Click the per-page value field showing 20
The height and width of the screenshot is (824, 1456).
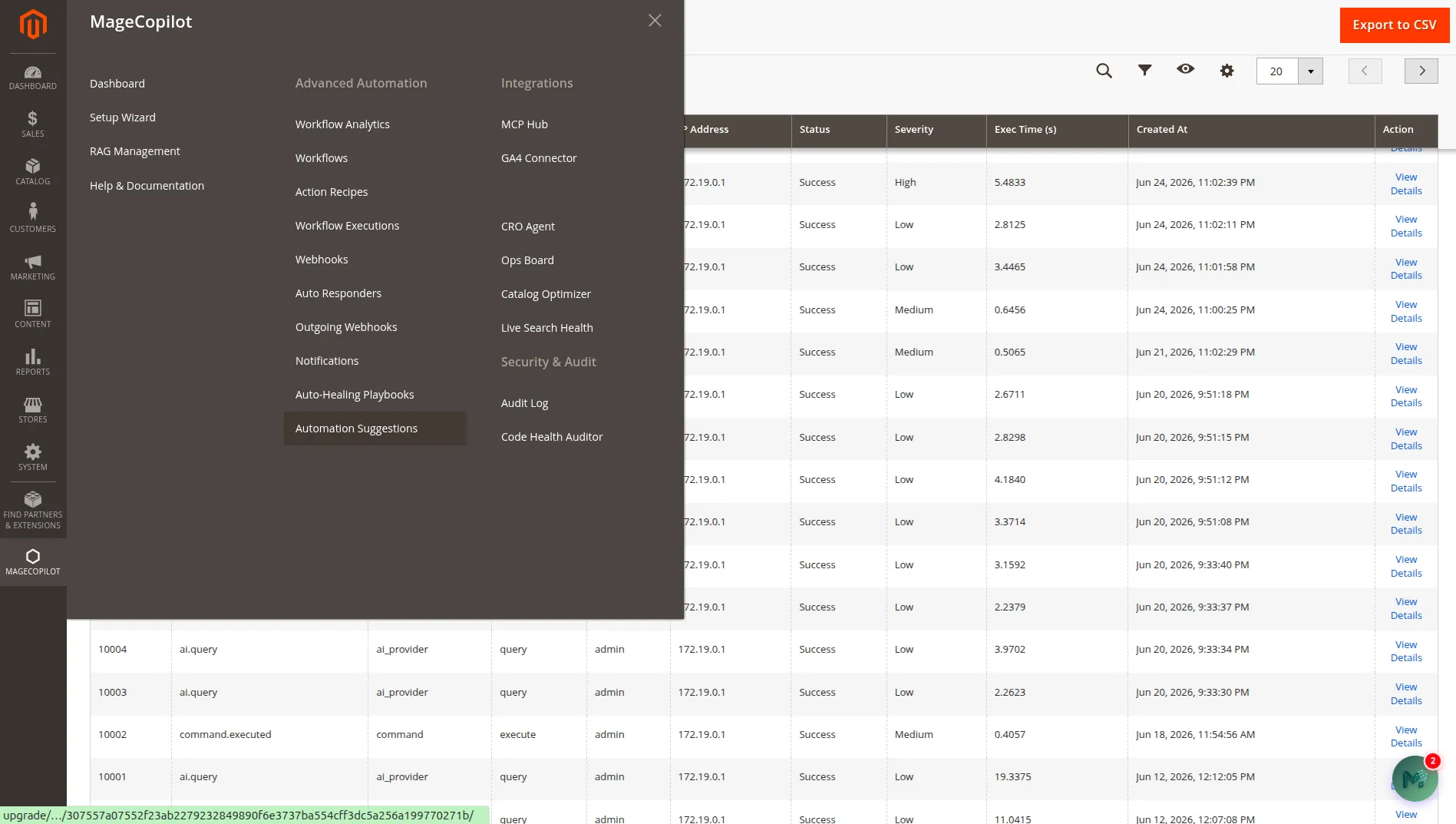(1277, 71)
